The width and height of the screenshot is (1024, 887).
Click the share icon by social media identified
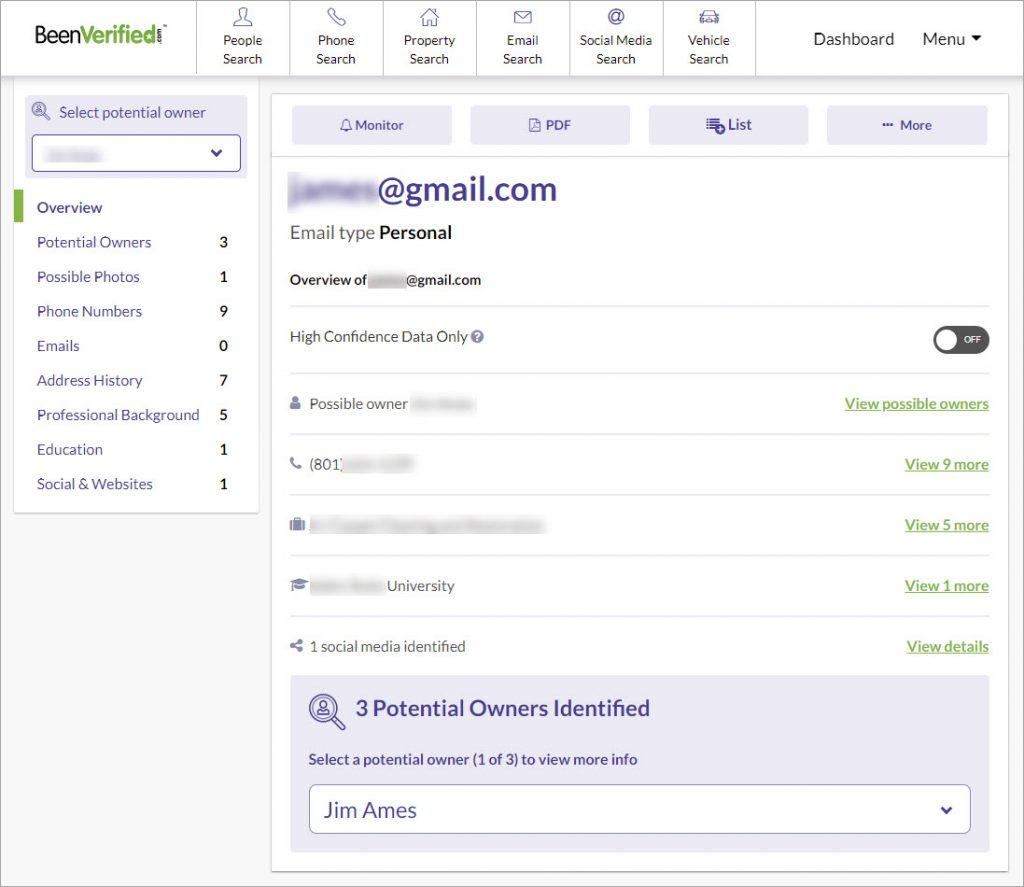pos(296,646)
